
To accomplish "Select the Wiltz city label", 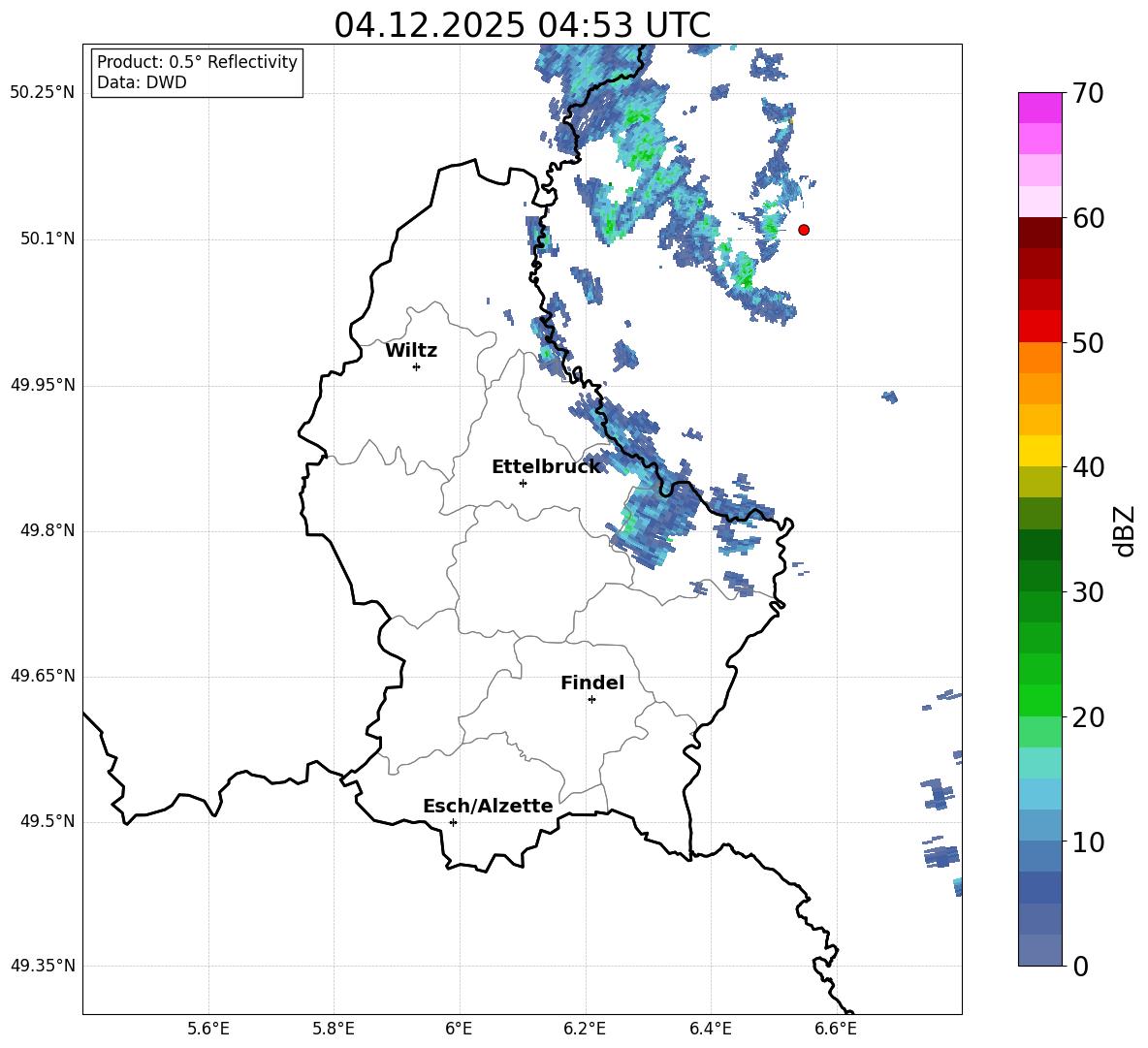I will [x=411, y=351].
